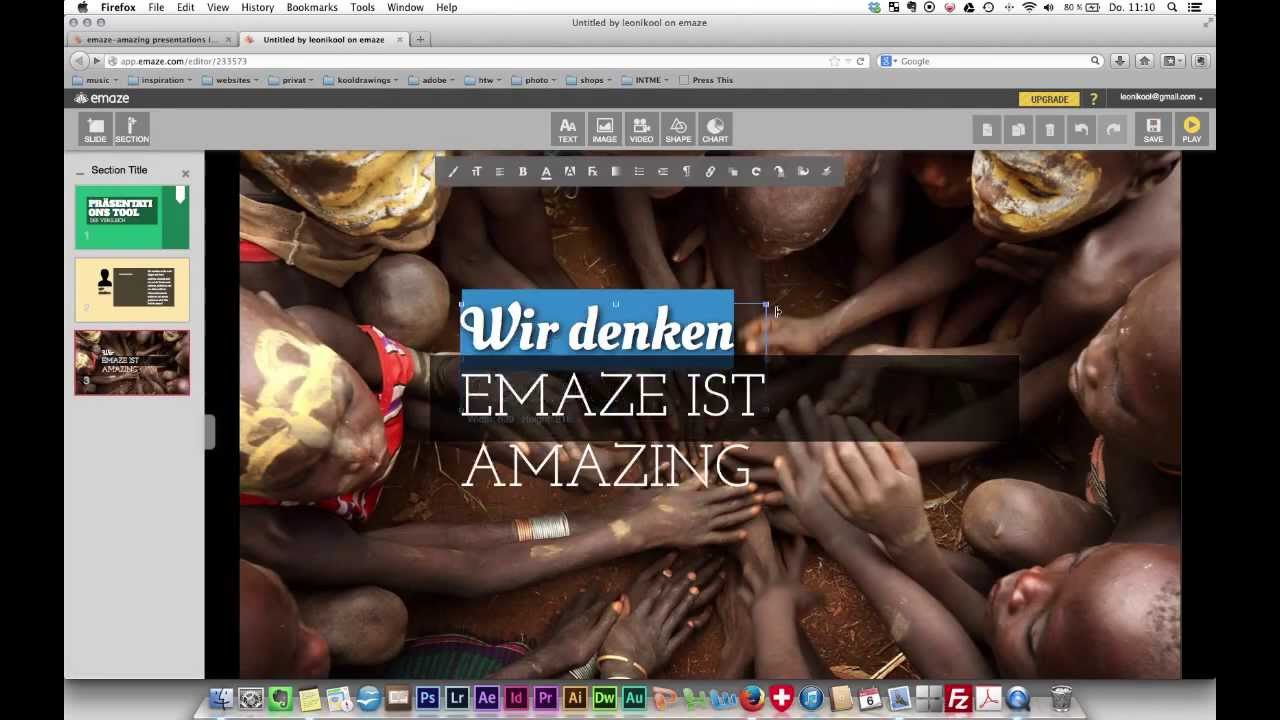Collapse the Section Title section
1280x720 pixels.
(80, 172)
